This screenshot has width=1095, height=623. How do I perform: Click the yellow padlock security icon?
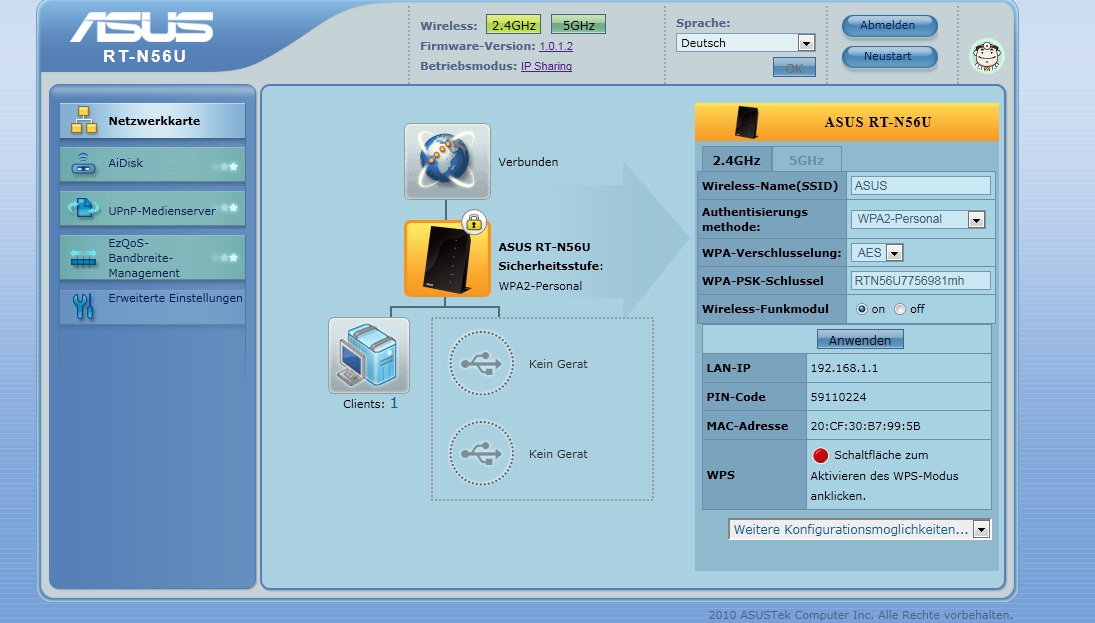474,223
